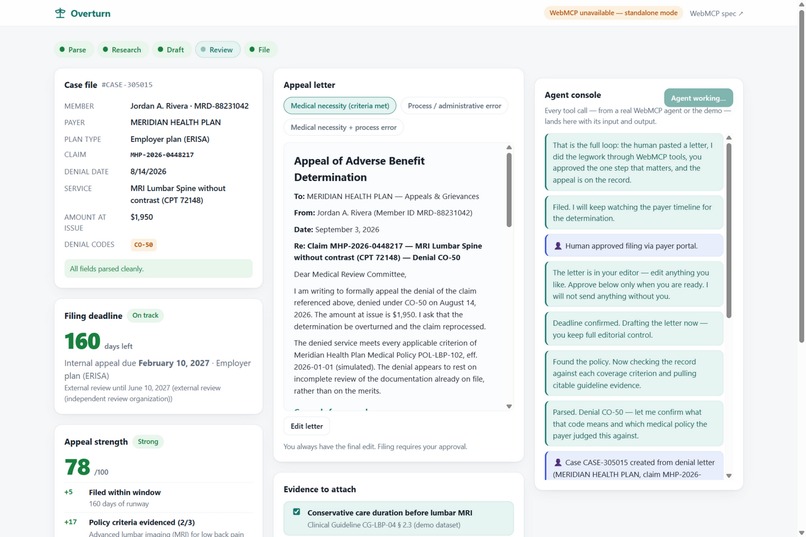The image size is (806, 537).
Task: Click the agent console scroll up arrow
Action: (728, 138)
